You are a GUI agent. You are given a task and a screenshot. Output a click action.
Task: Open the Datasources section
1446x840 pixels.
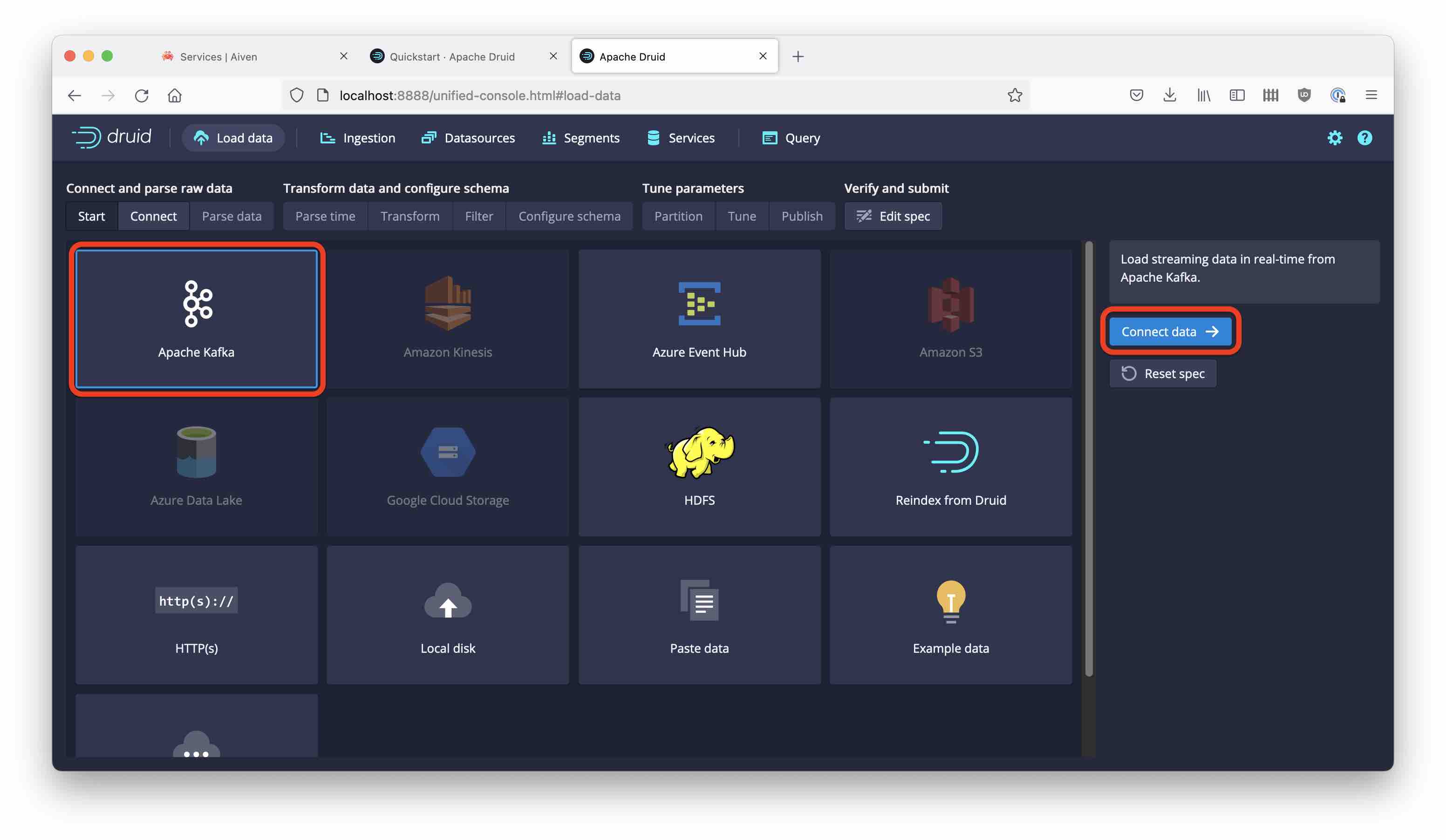tap(468, 138)
